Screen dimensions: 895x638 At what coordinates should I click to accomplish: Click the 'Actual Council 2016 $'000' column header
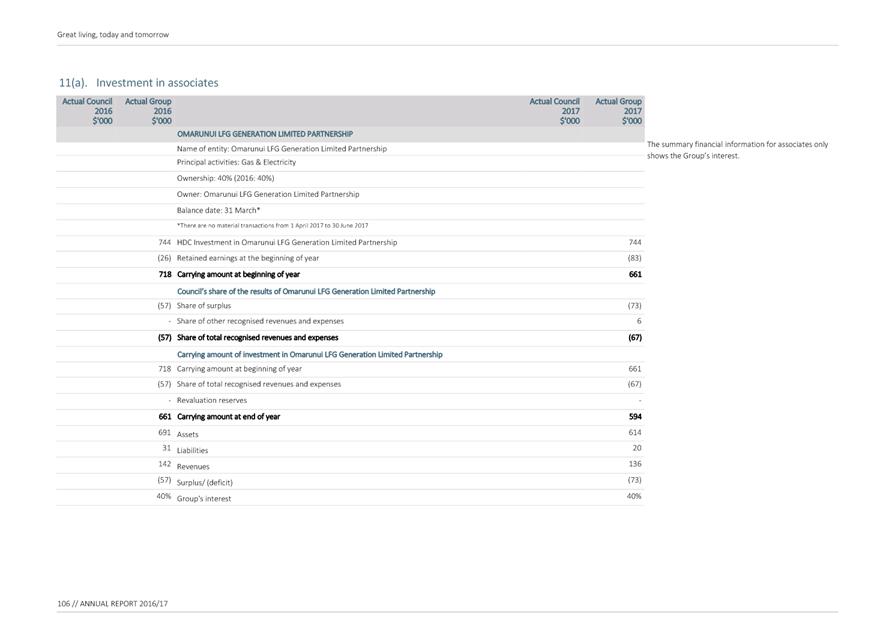[87, 111]
